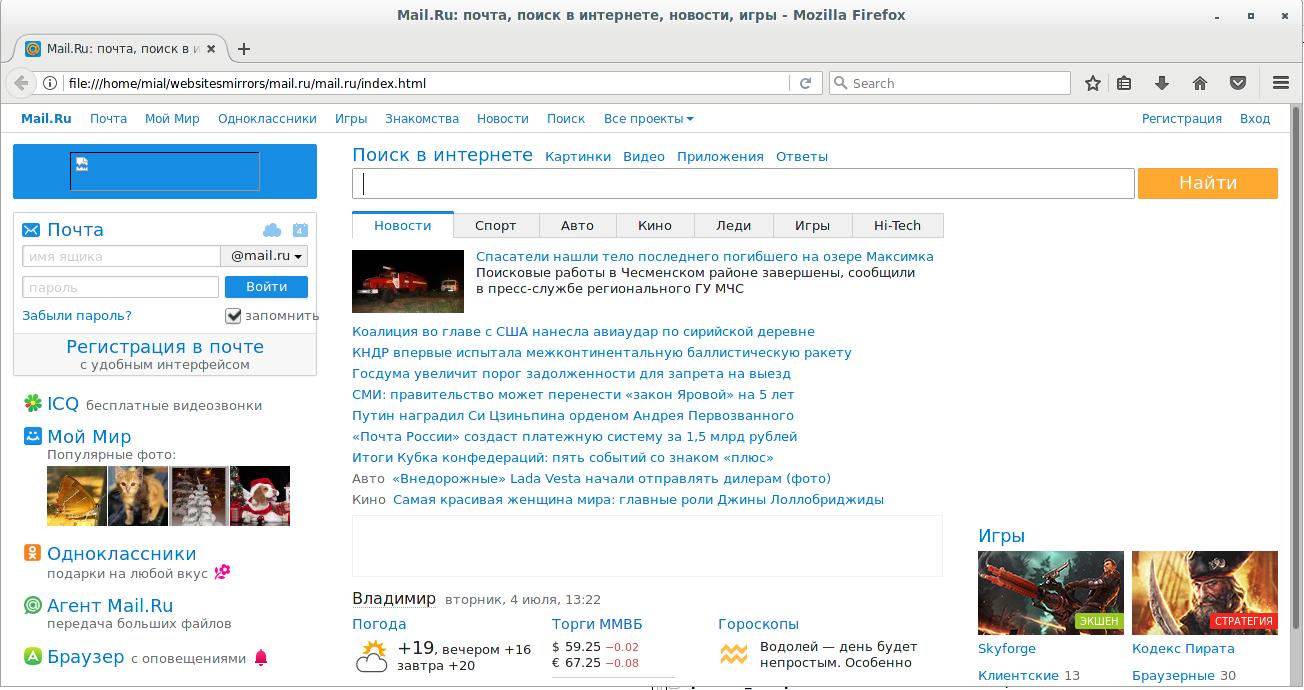Screen dimensions: 1304x690
Task: Switch to the Спорт news tab
Action: [x=495, y=225]
